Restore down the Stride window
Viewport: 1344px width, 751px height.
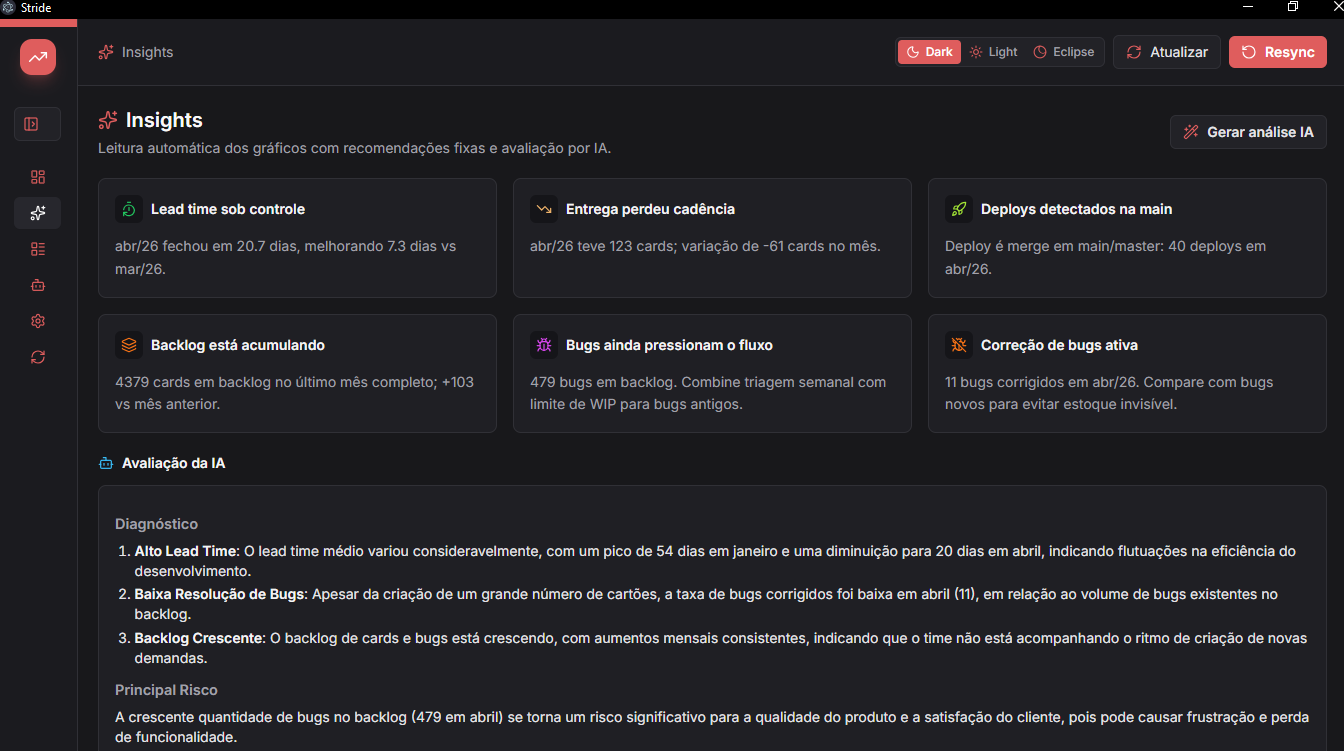coord(1293,7)
